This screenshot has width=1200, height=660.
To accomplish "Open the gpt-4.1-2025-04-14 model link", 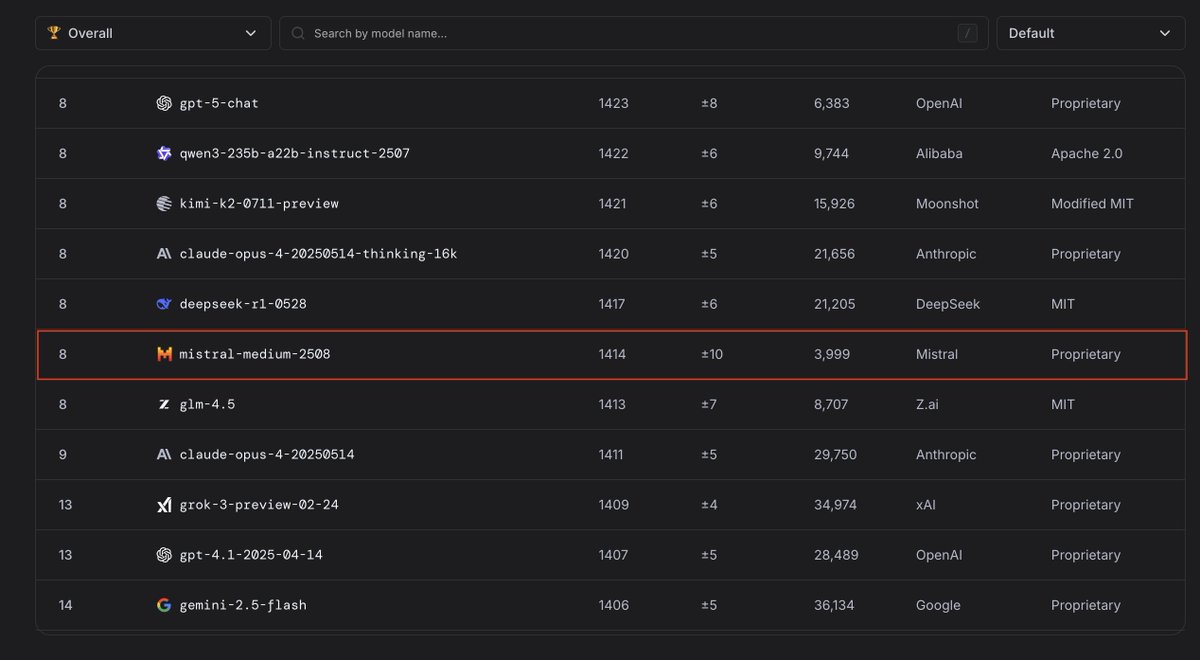I will [x=251, y=555].
